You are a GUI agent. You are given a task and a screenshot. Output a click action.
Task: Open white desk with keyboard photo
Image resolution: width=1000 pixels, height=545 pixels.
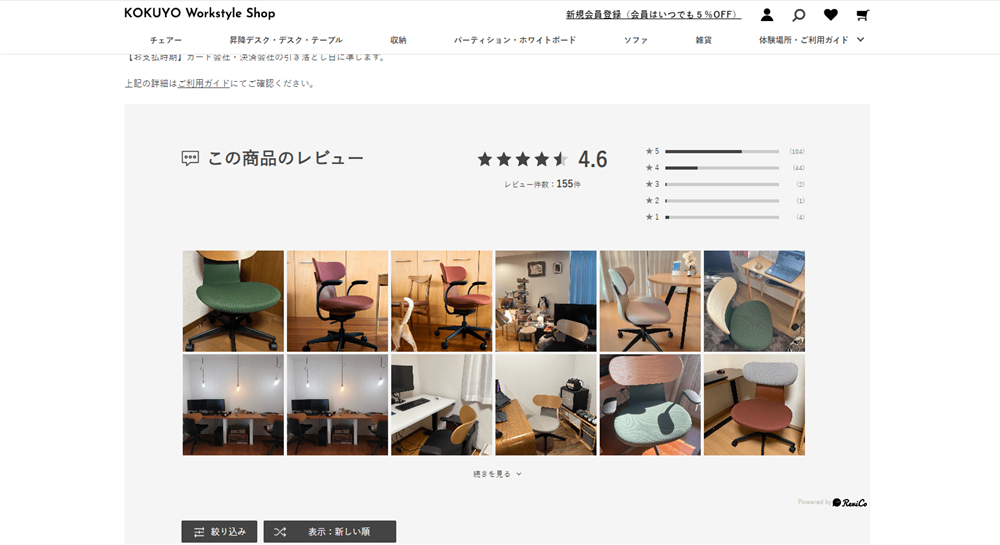(x=441, y=405)
